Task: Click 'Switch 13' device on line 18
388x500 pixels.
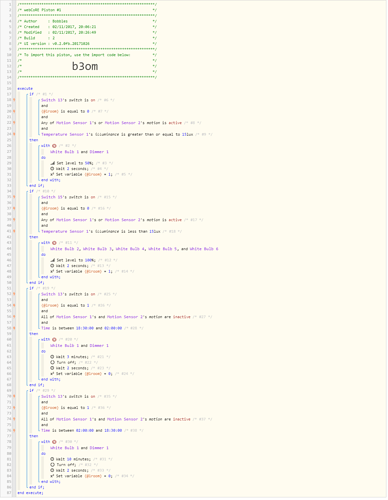Action: [x=52, y=100]
